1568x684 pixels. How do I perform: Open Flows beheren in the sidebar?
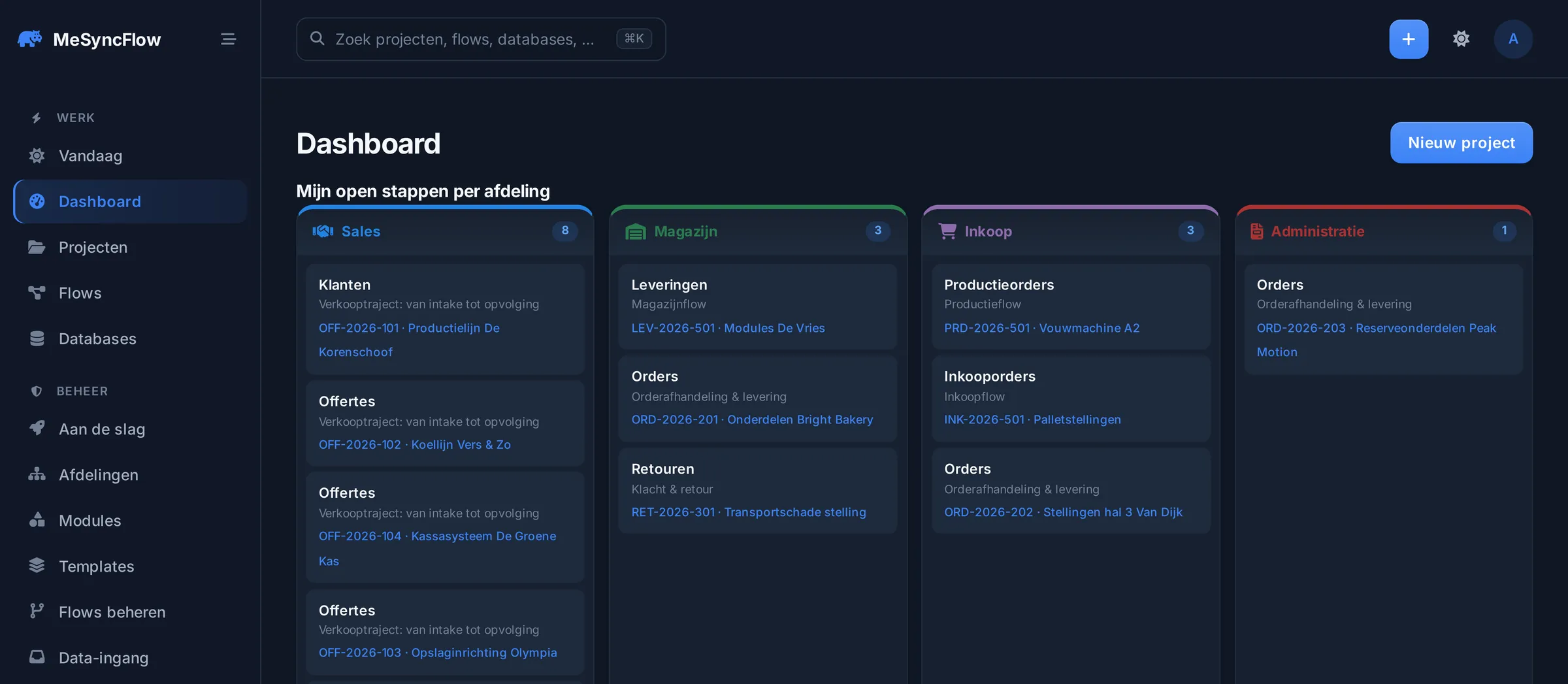(x=130, y=611)
